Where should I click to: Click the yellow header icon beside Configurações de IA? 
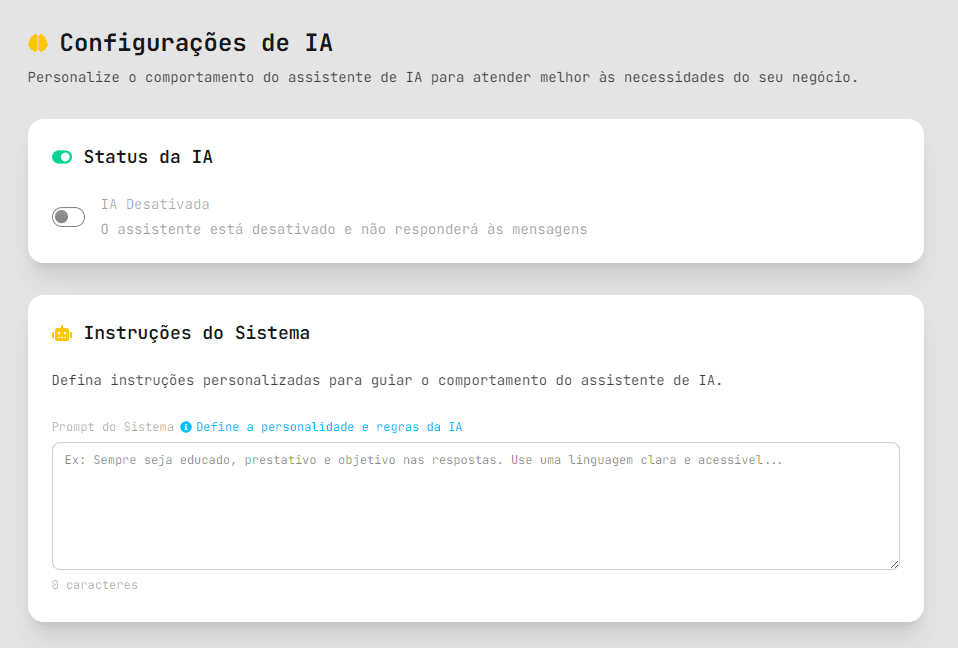[x=39, y=41]
